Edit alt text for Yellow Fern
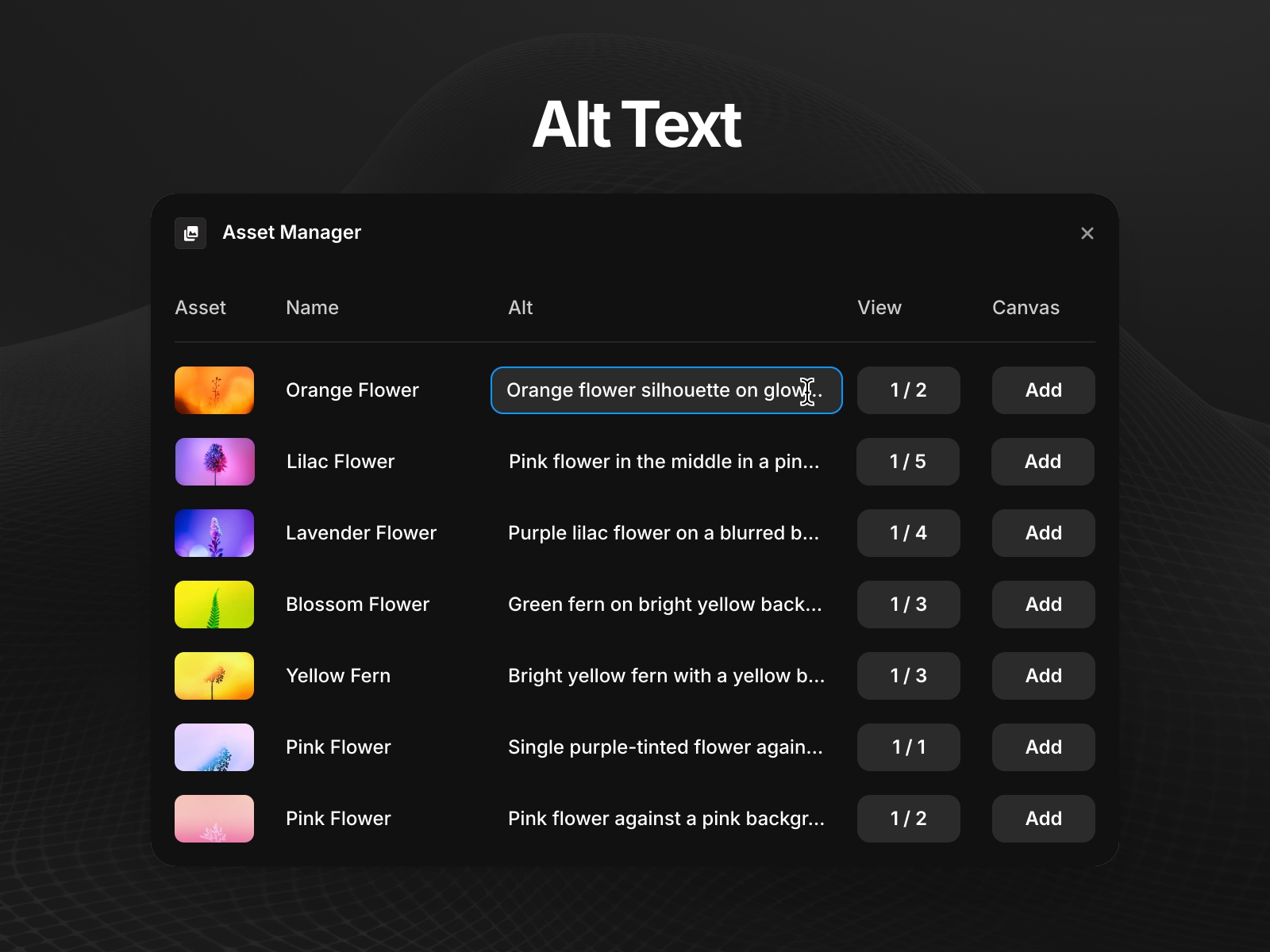The height and width of the screenshot is (952, 1270). click(667, 676)
